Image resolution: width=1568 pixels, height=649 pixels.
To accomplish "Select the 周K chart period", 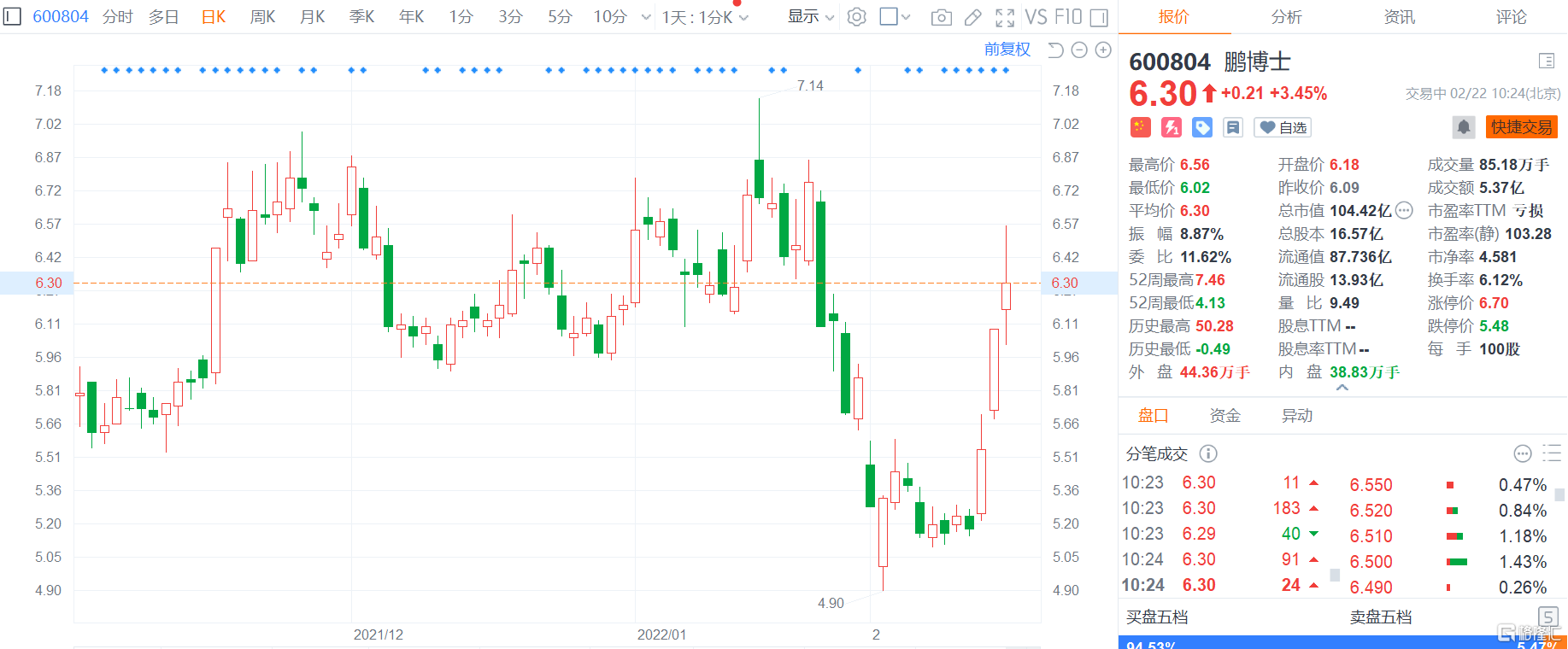I will click(x=262, y=17).
